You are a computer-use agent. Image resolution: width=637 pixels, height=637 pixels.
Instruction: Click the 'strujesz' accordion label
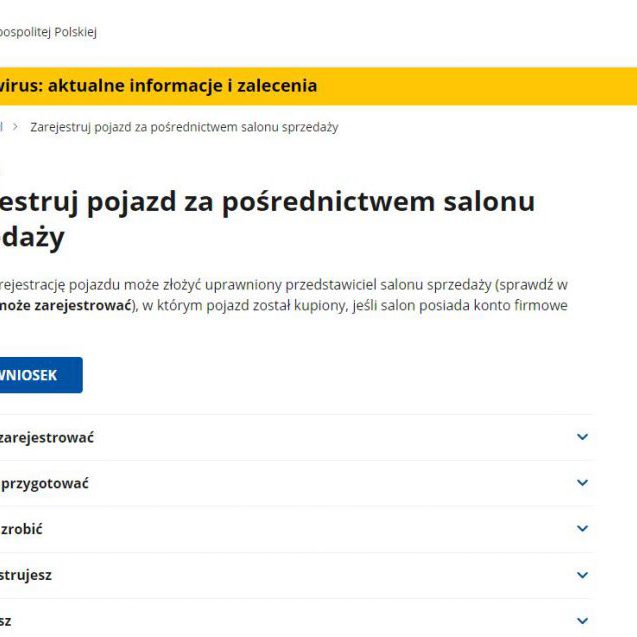point(26,576)
